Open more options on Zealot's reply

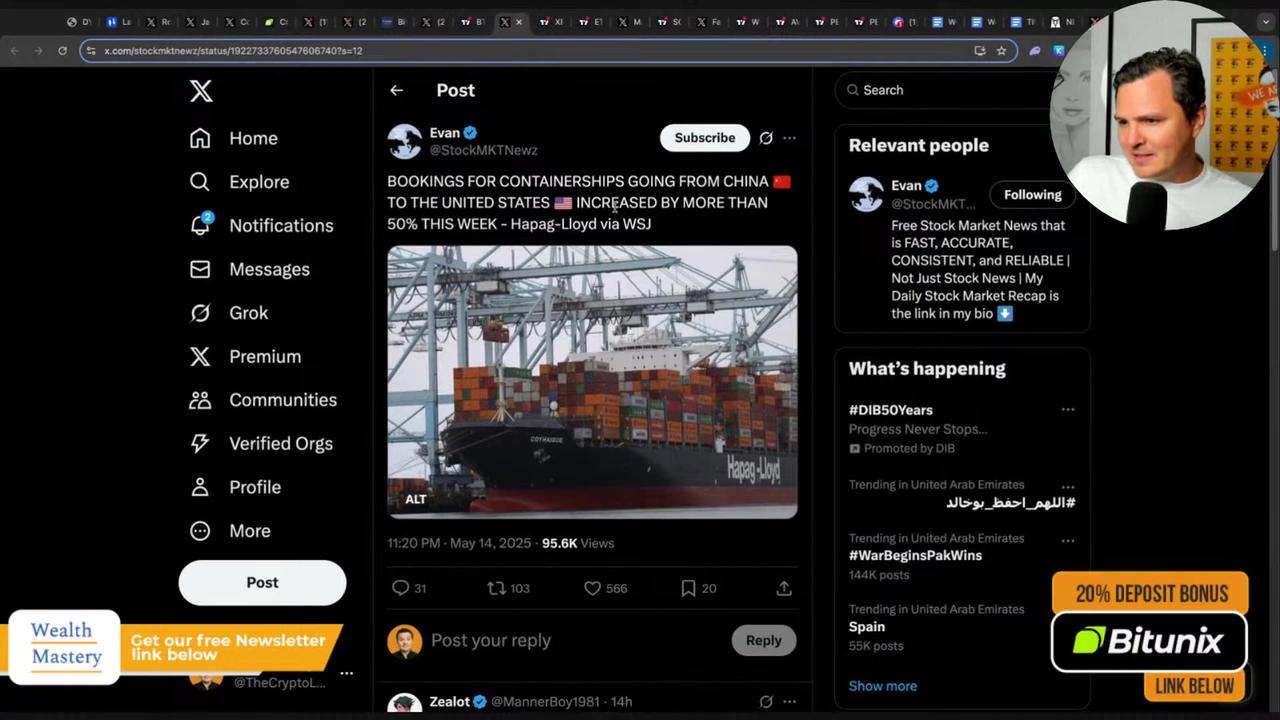tap(789, 702)
